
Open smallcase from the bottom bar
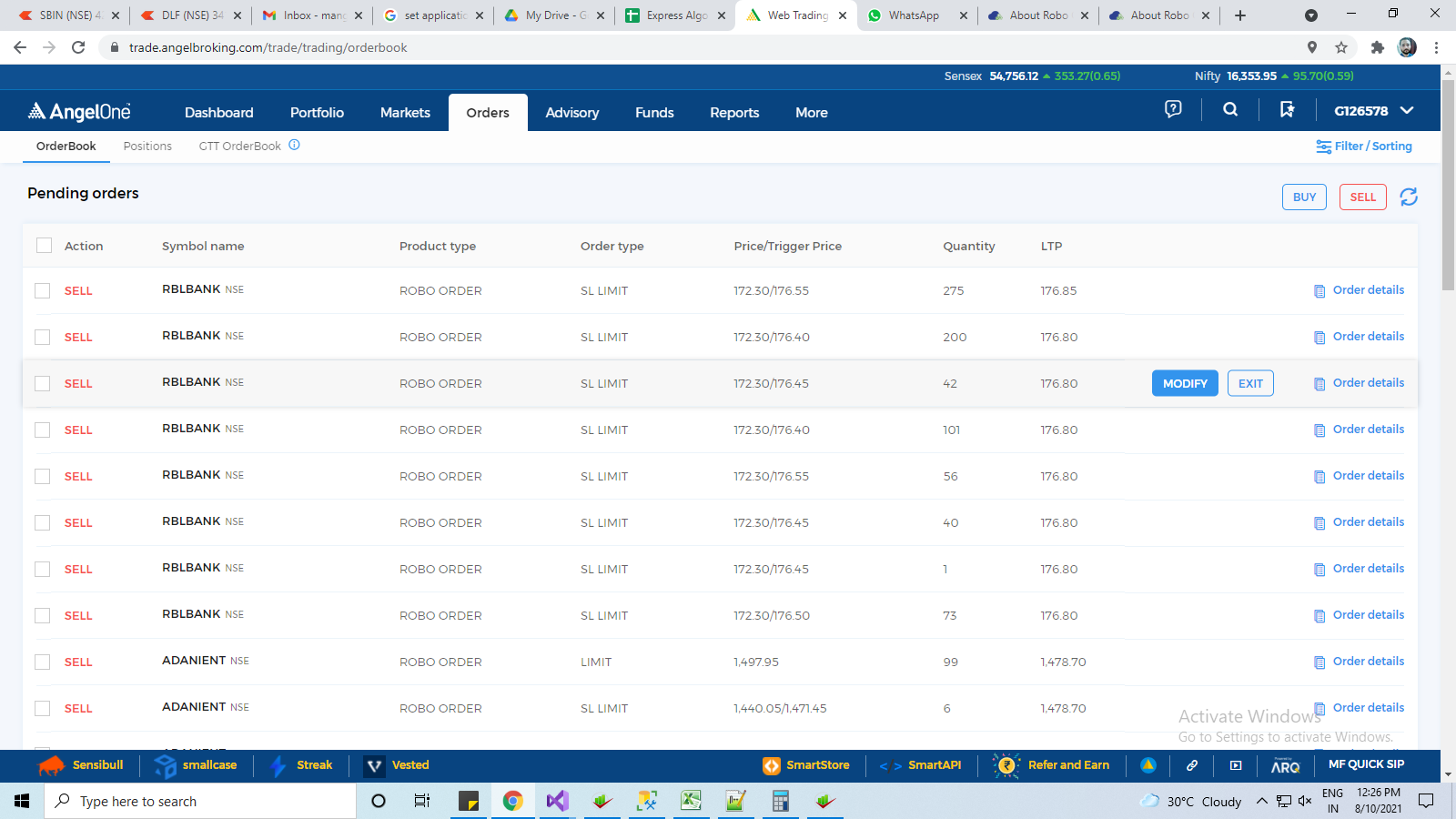[196, 765]
